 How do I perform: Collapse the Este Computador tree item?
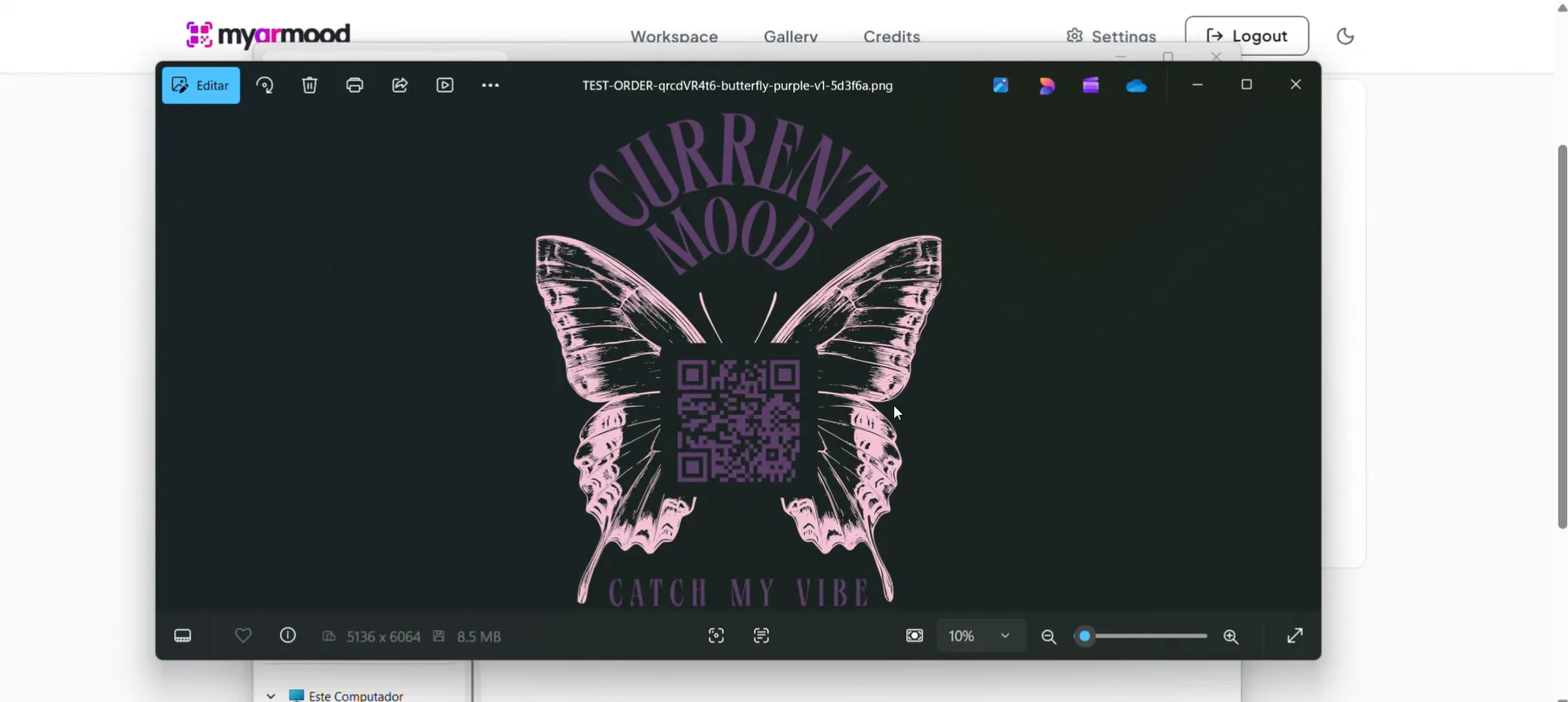pyautogui.click(x=271, y=696)
